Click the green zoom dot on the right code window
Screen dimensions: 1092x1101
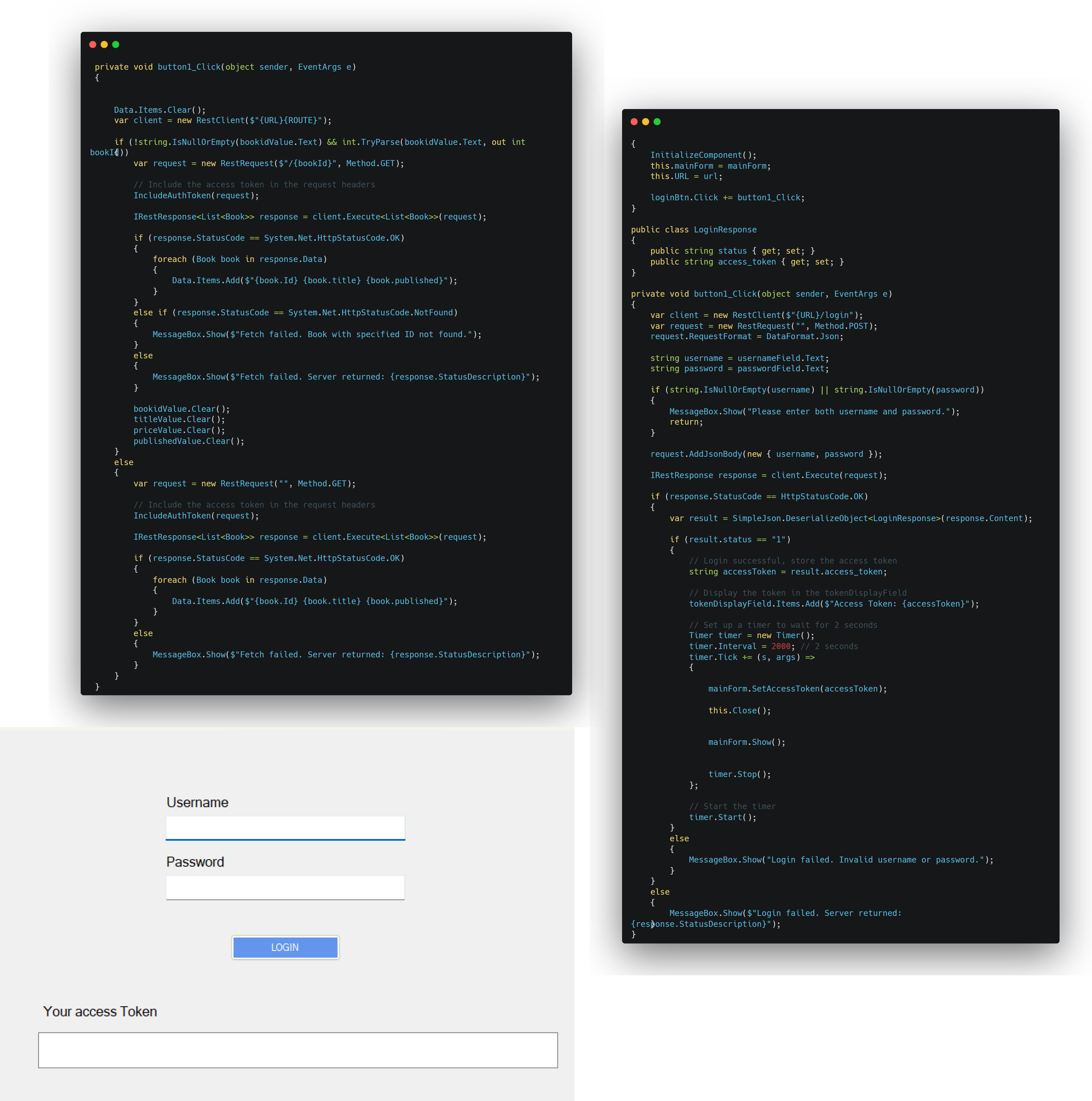pyautogui.click(x=656, y=121)
